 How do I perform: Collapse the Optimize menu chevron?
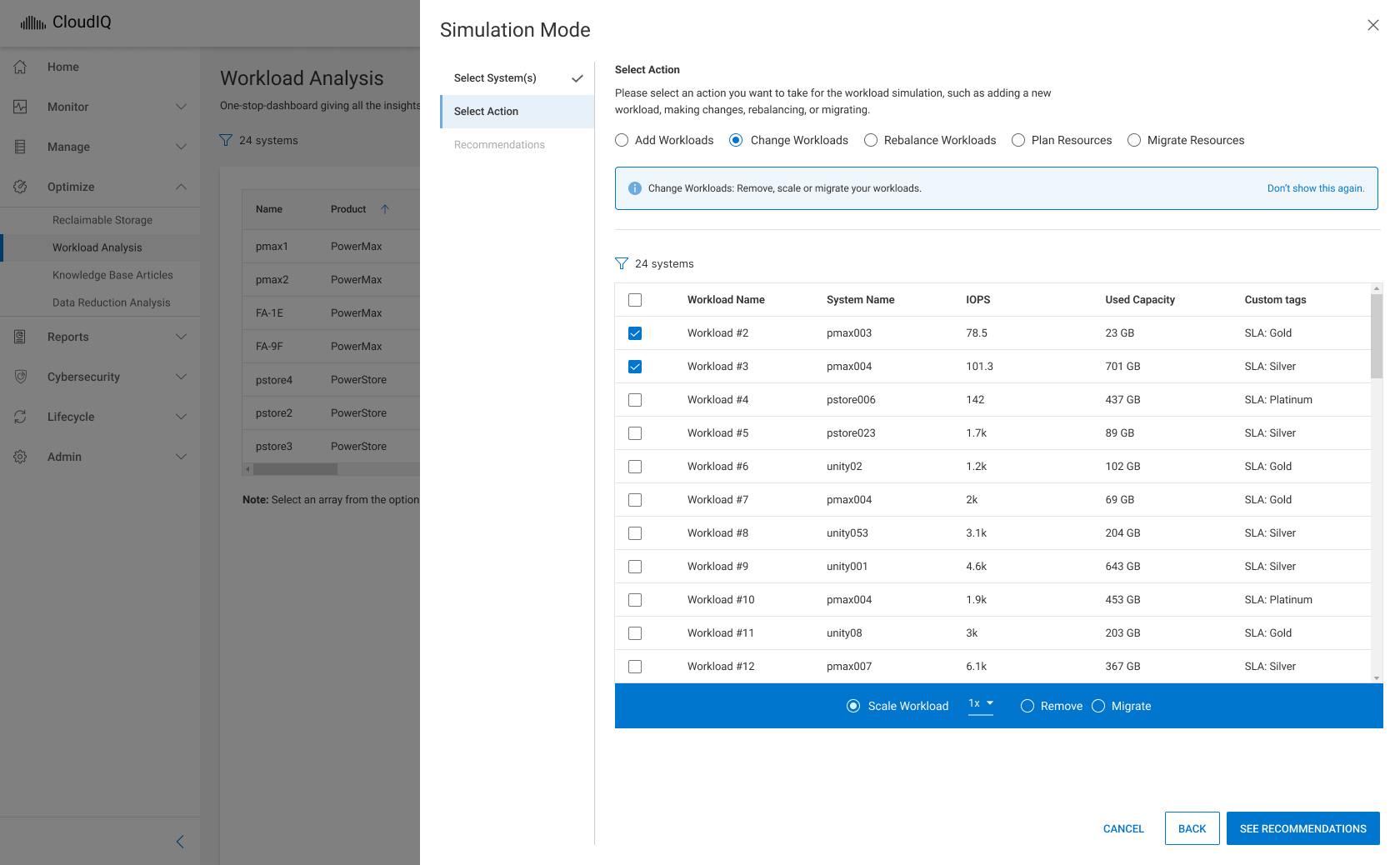pos(181,187)
